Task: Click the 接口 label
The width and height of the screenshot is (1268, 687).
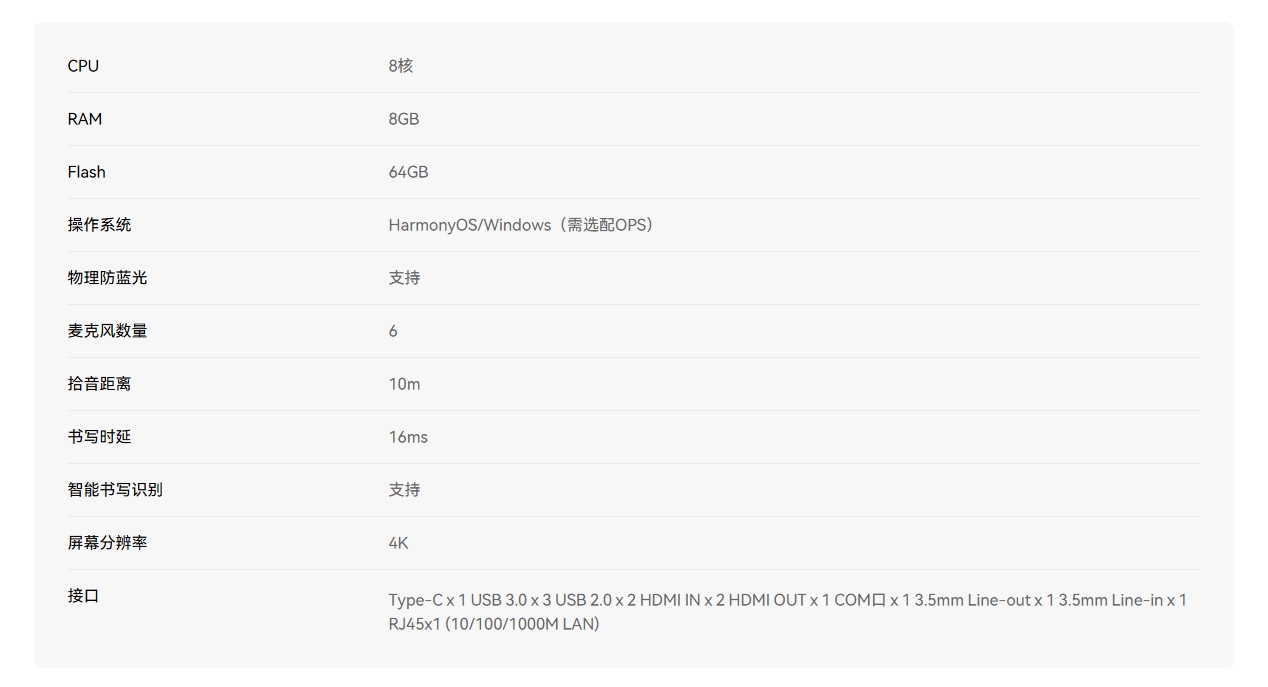Action: click(83, 596)
